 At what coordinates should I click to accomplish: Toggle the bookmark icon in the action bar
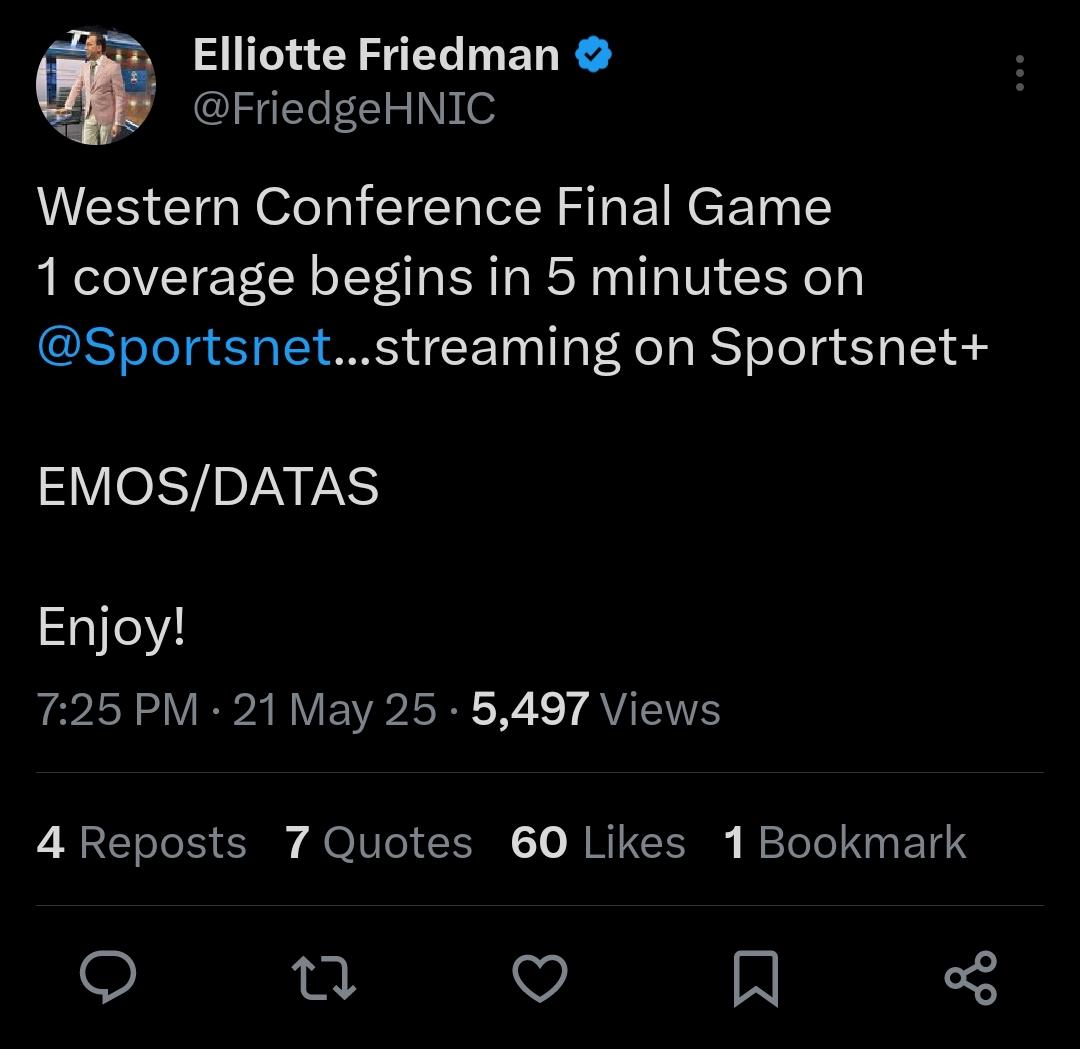click(x=756, y=978)
